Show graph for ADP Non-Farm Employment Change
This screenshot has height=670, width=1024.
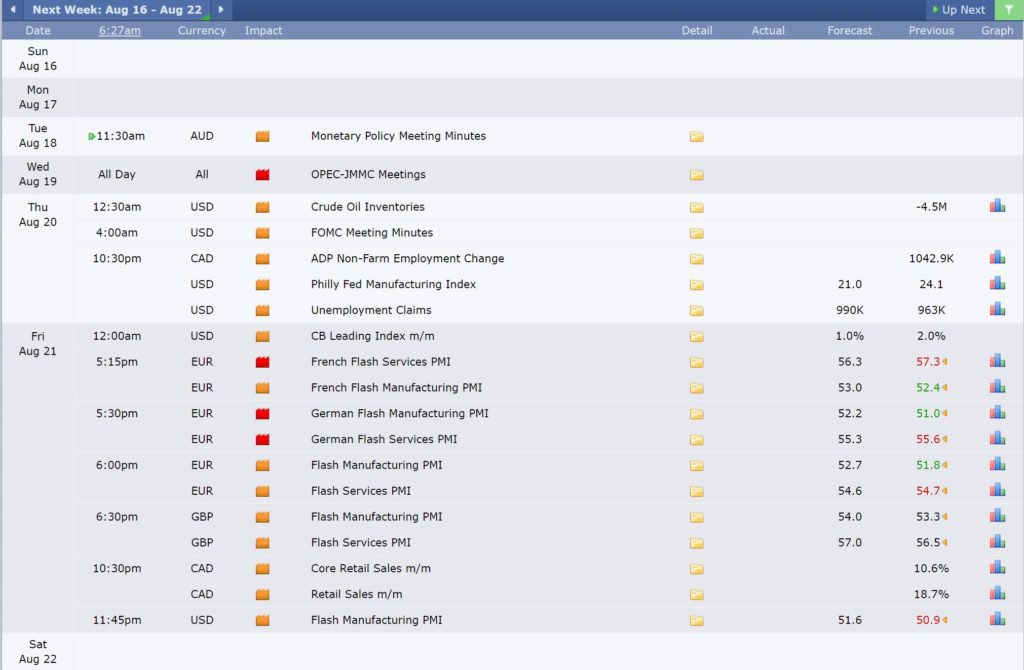(997, 257)
